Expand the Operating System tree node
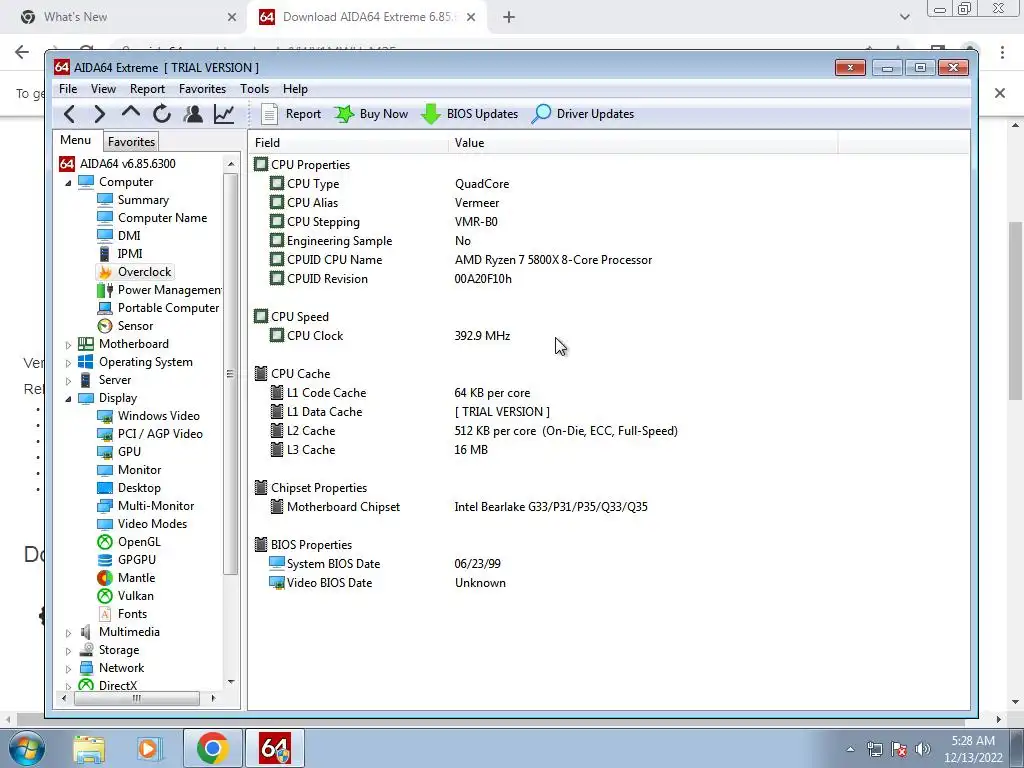The height and width of the screenshot is (768, 1024). pyautogui.click(x=69, y=362)
